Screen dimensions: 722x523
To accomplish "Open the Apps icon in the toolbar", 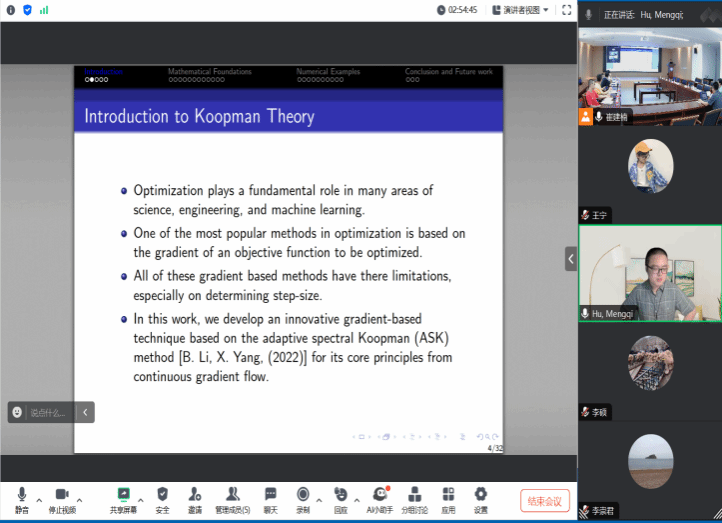I will click(x=448, y=495).
